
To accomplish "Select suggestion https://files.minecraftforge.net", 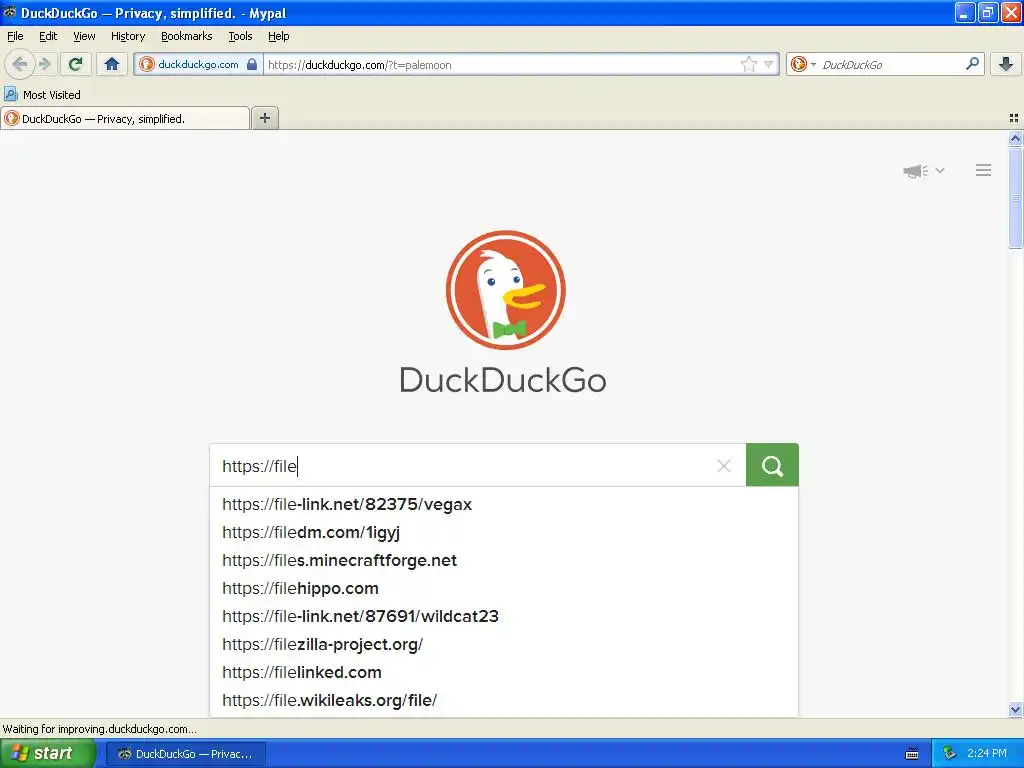I will 504,560.
